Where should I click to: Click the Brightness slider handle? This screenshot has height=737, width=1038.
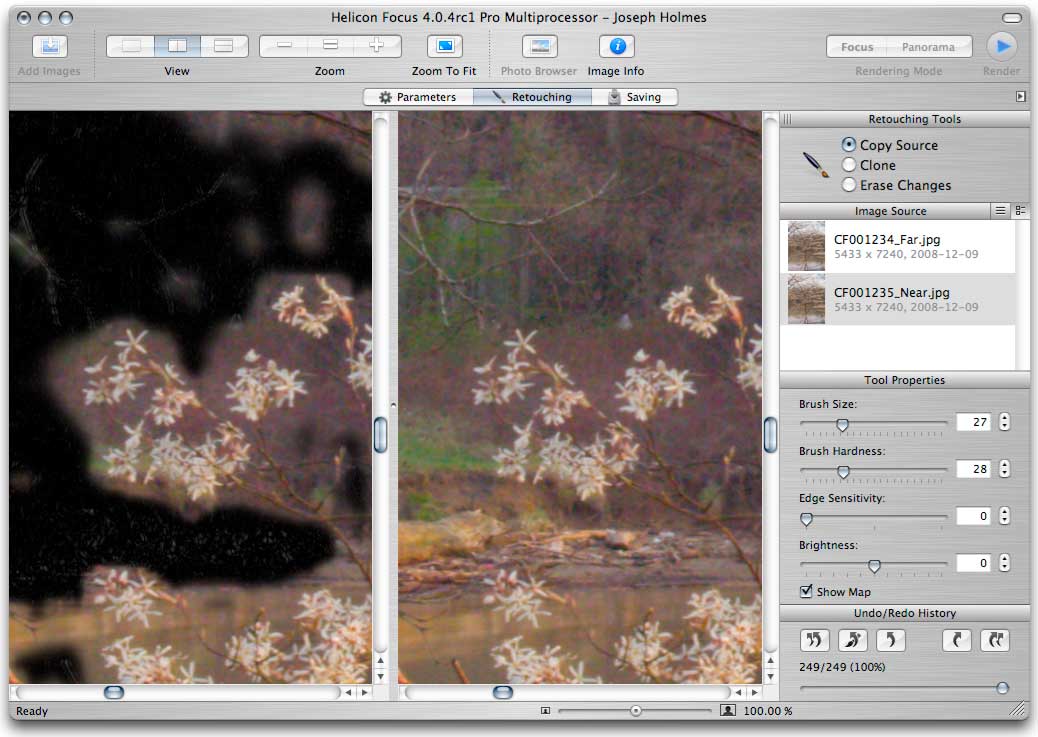point(874,566)
